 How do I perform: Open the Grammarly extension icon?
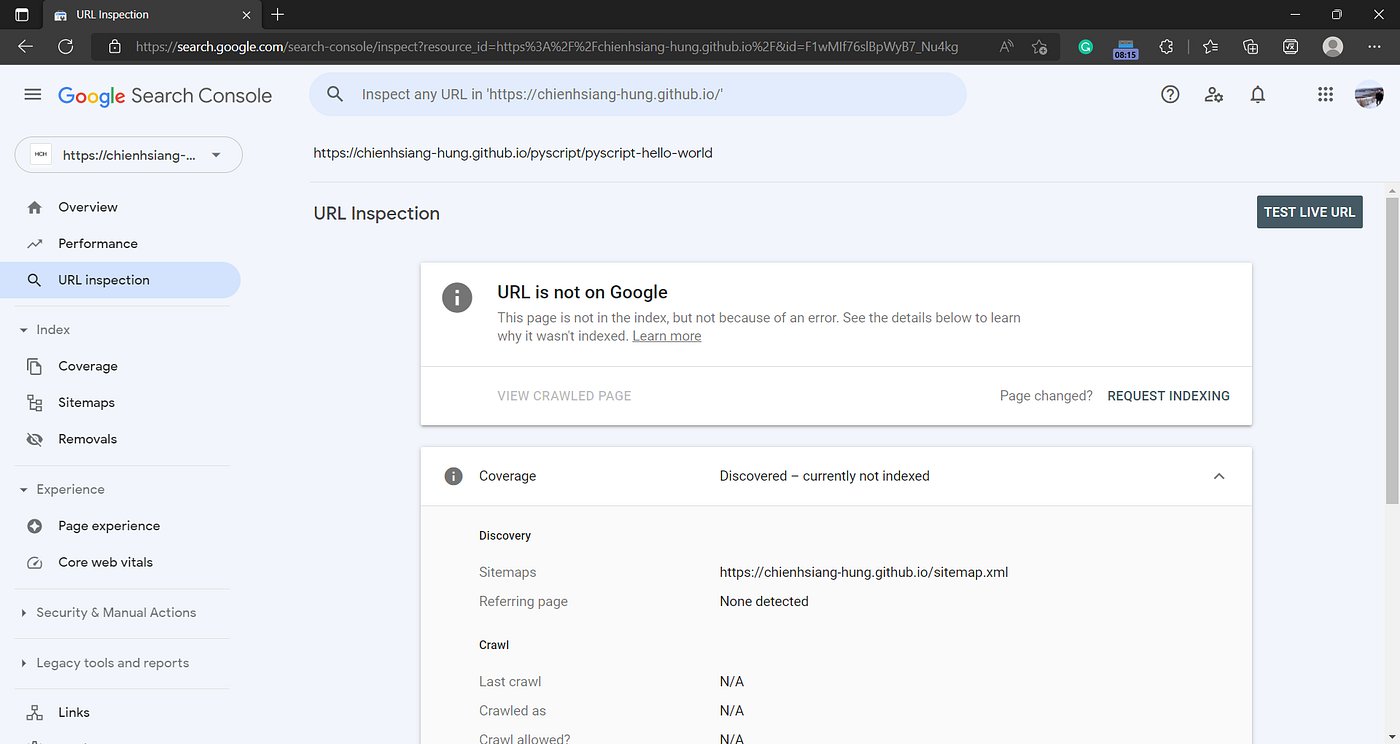click(1085, 46)
